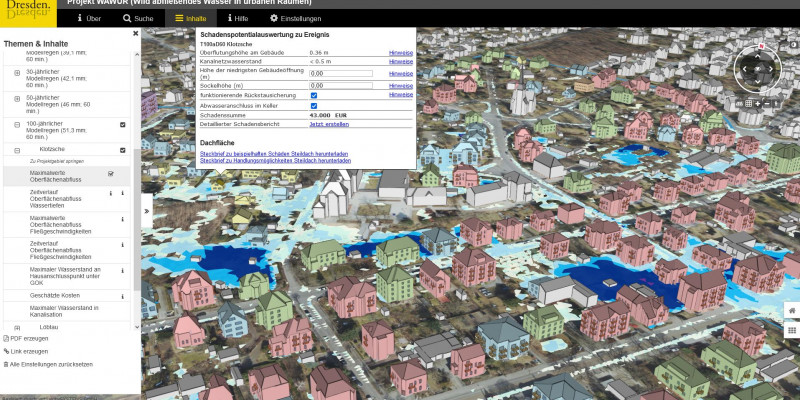Image resolution: width=800 pixels, height=400 pixels.
Task: Download Steckbrief zu Handlungsmöglichkeiten Steildach
Action: tap(276, 160)
